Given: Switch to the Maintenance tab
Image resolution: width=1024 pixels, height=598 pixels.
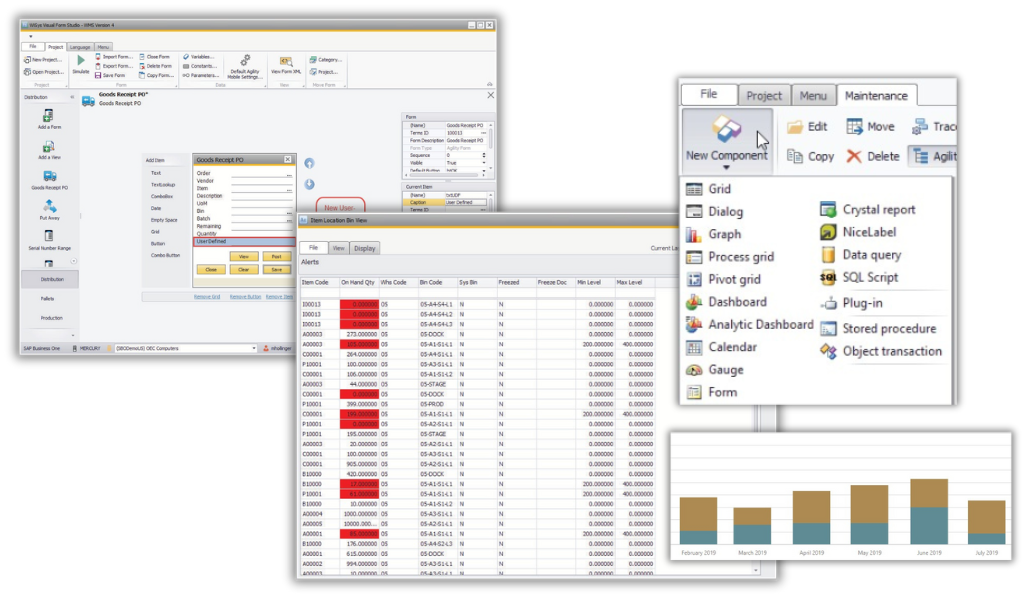Looking at the screenshot, I should coord(876,96).
